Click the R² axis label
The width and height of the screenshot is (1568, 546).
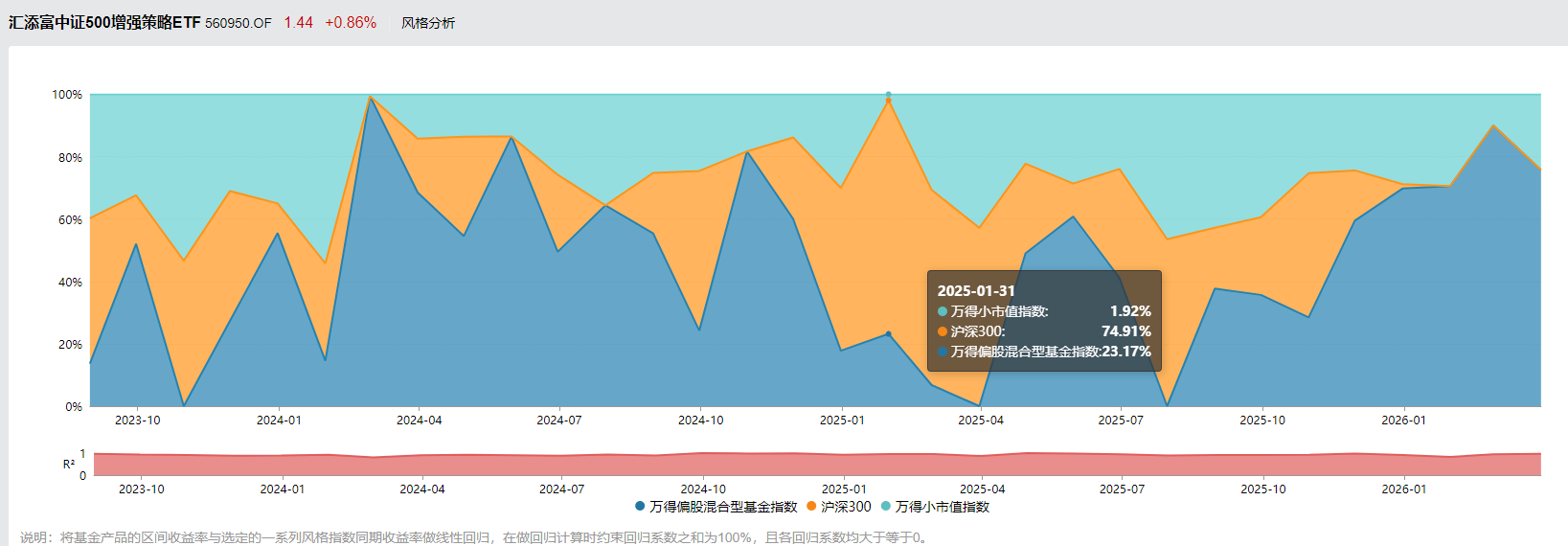pyautogui.click(x=69, y=465)
